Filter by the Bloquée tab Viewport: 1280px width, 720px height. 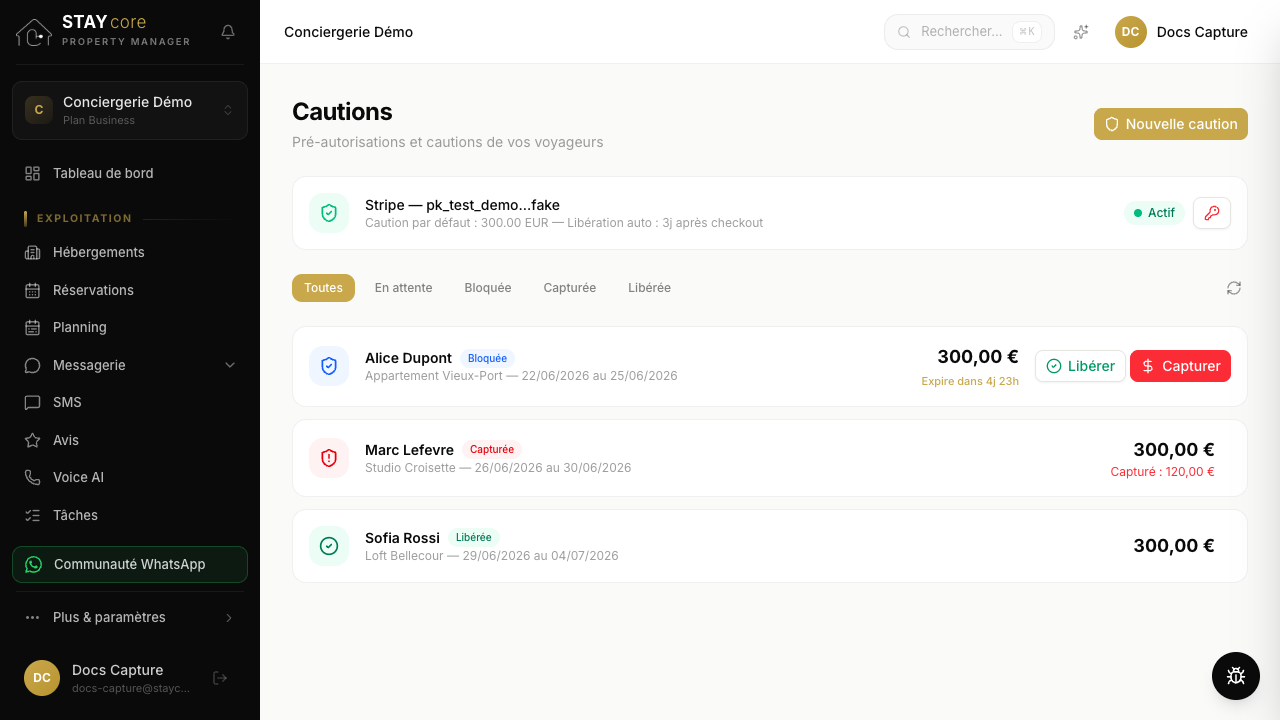point(488,288)
